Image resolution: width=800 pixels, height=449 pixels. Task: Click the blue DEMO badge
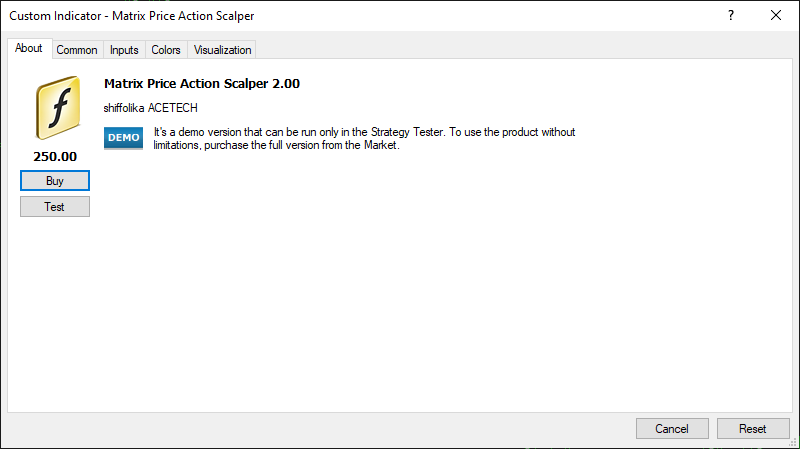click(x=123, y=138)
